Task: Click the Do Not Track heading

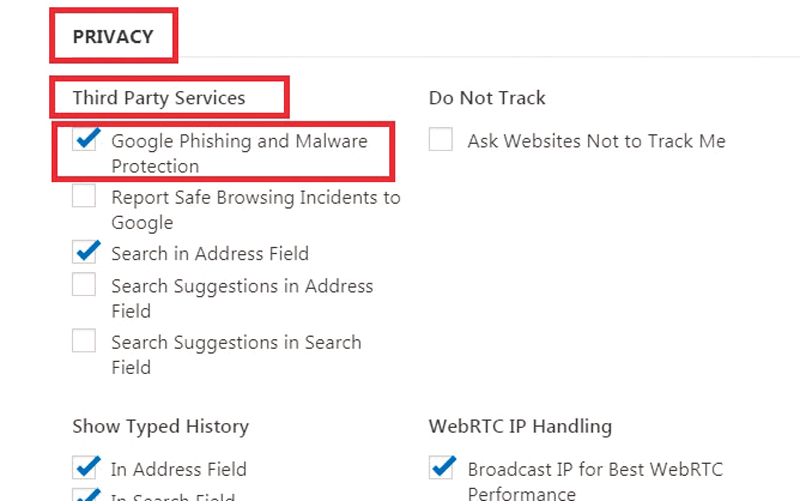Action: 487,98
